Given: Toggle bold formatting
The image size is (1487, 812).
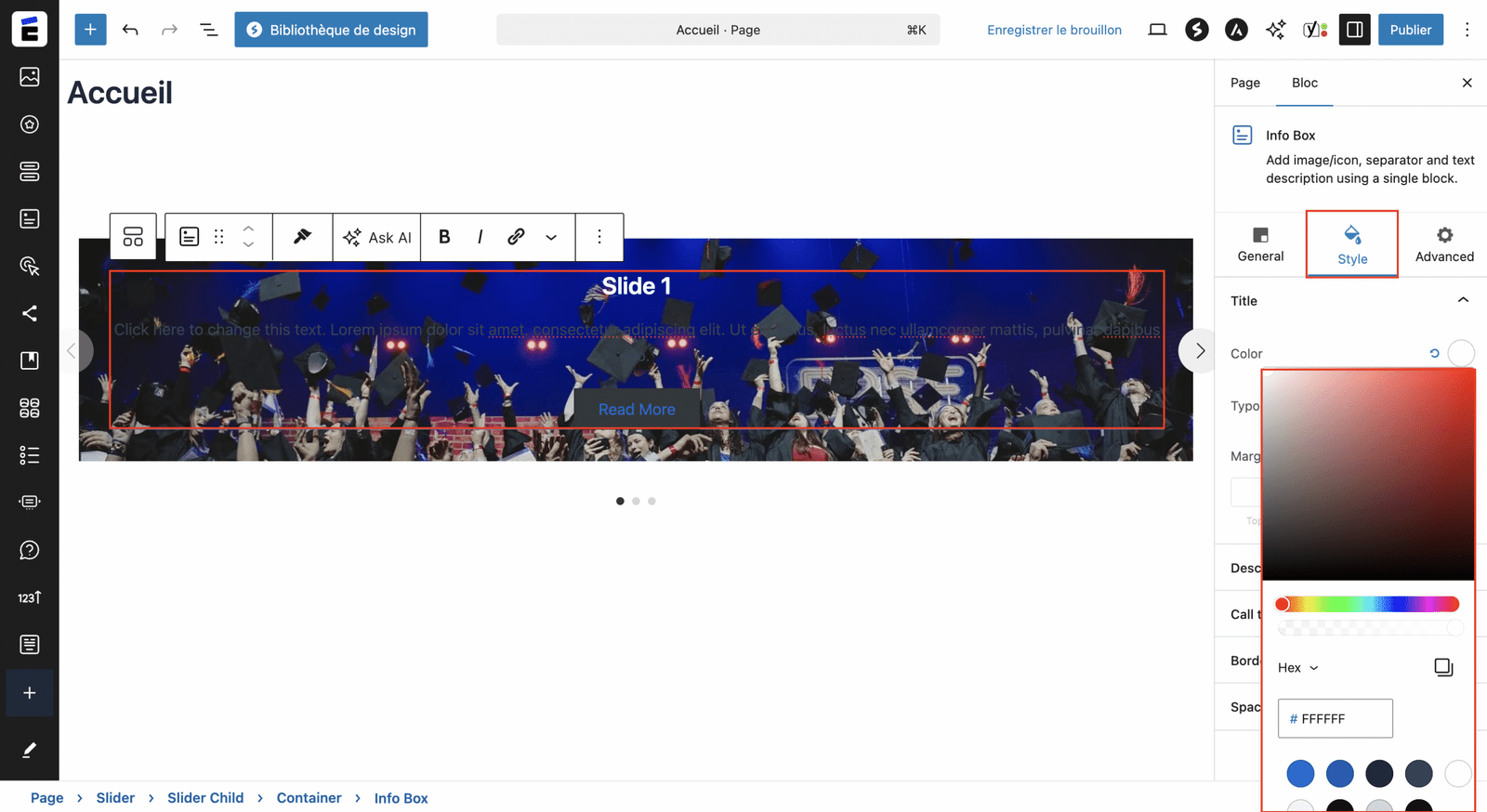Looking at the screenshot, I should point(444,237).
